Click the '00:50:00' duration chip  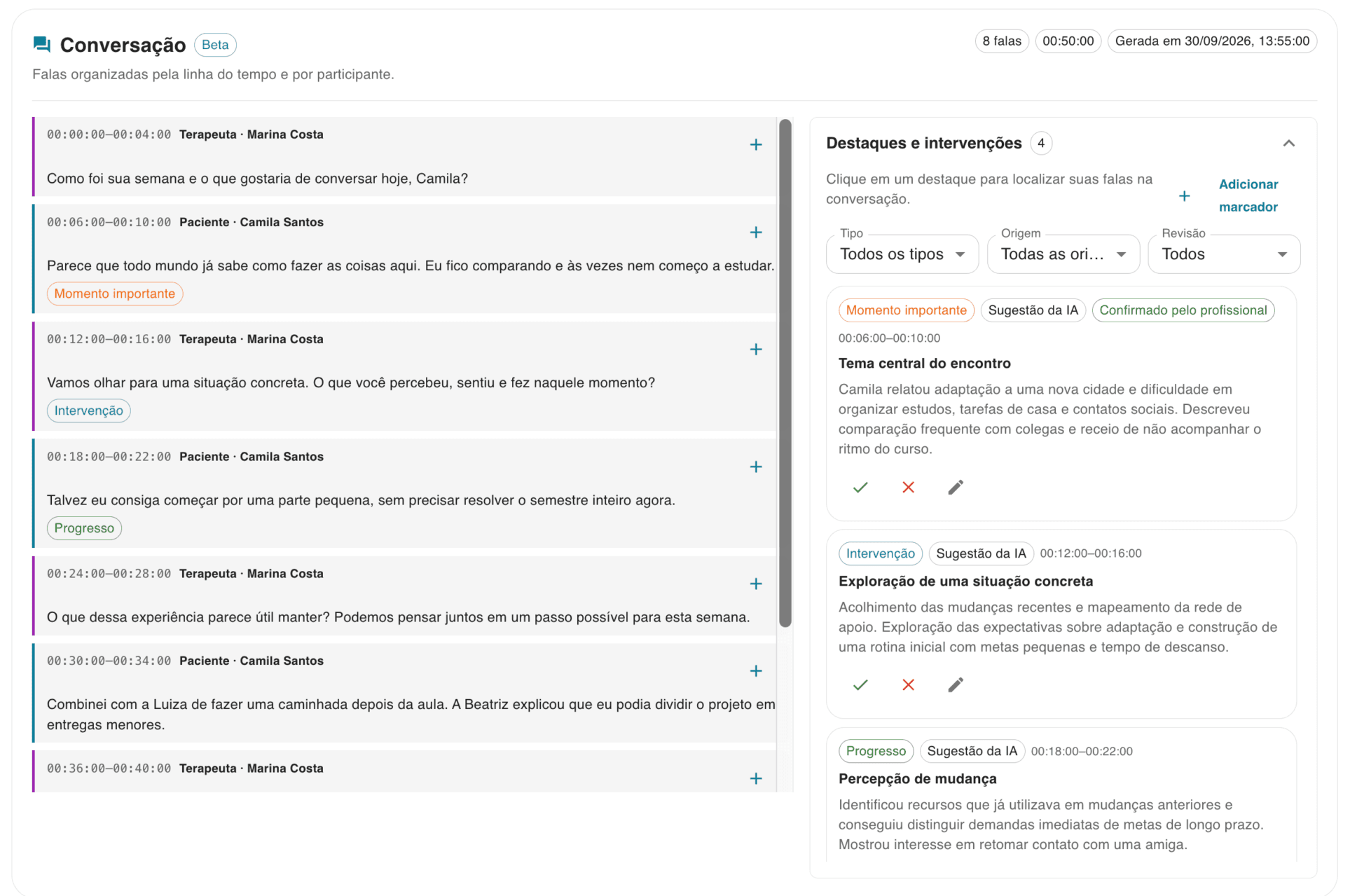click(1068, 41)
